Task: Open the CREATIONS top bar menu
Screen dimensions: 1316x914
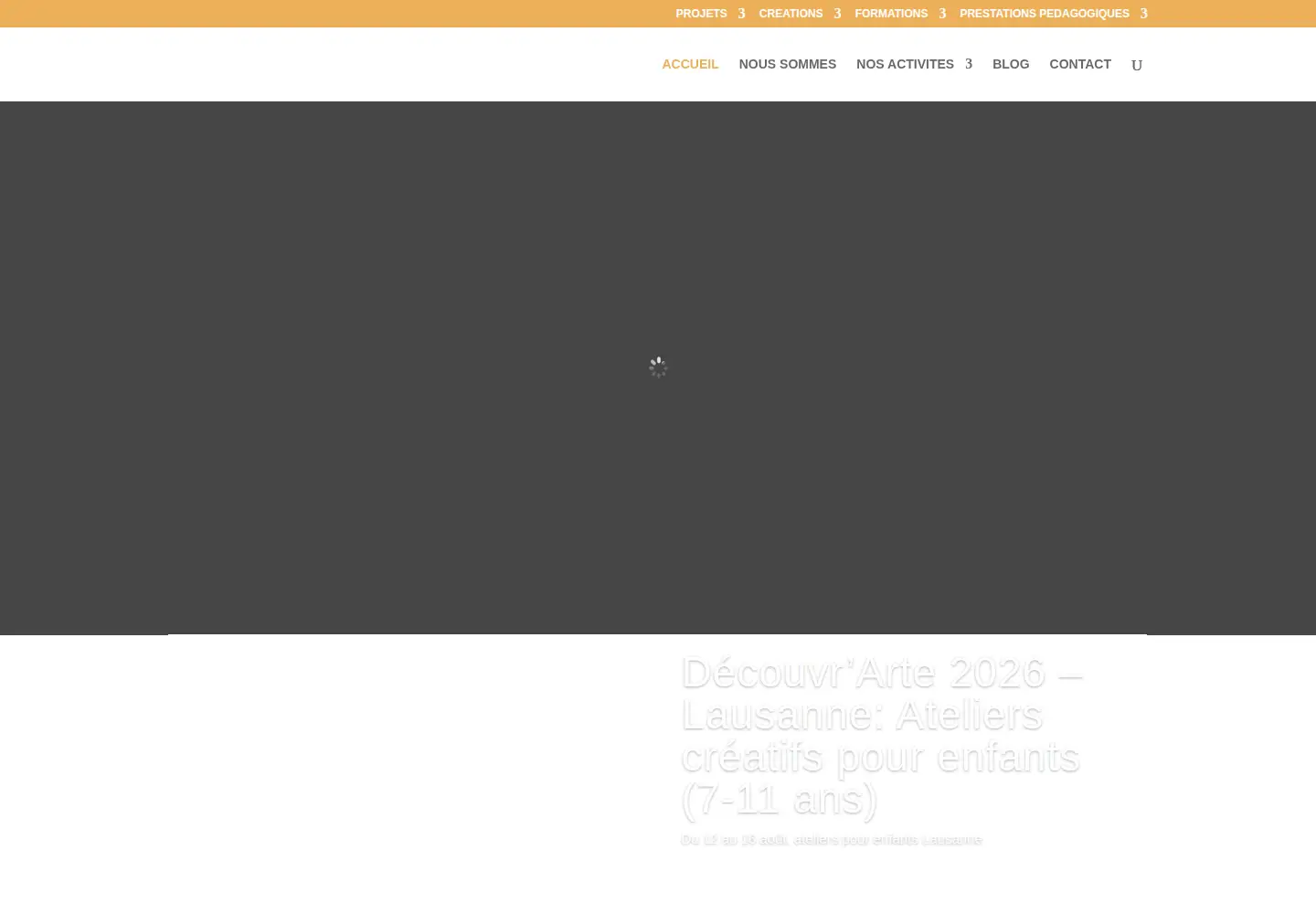Action: click(x=791, y=14)
